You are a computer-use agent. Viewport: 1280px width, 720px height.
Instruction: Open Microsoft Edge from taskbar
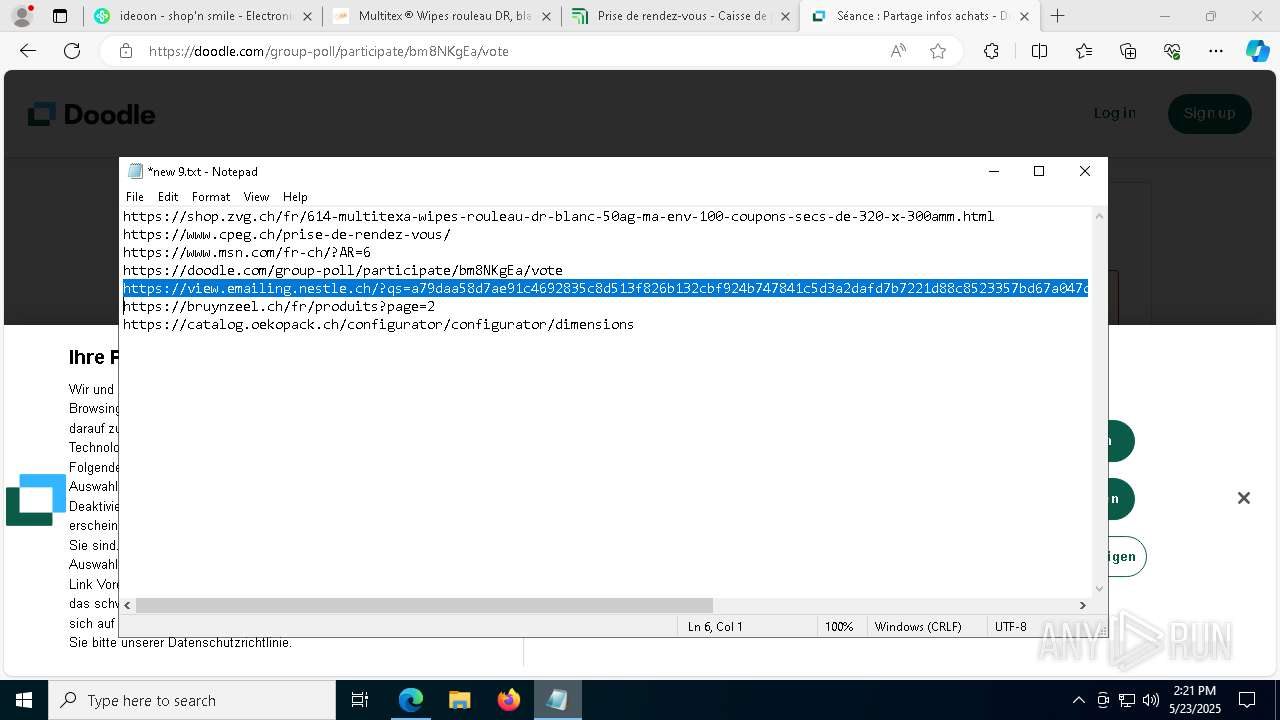point(411,700)
